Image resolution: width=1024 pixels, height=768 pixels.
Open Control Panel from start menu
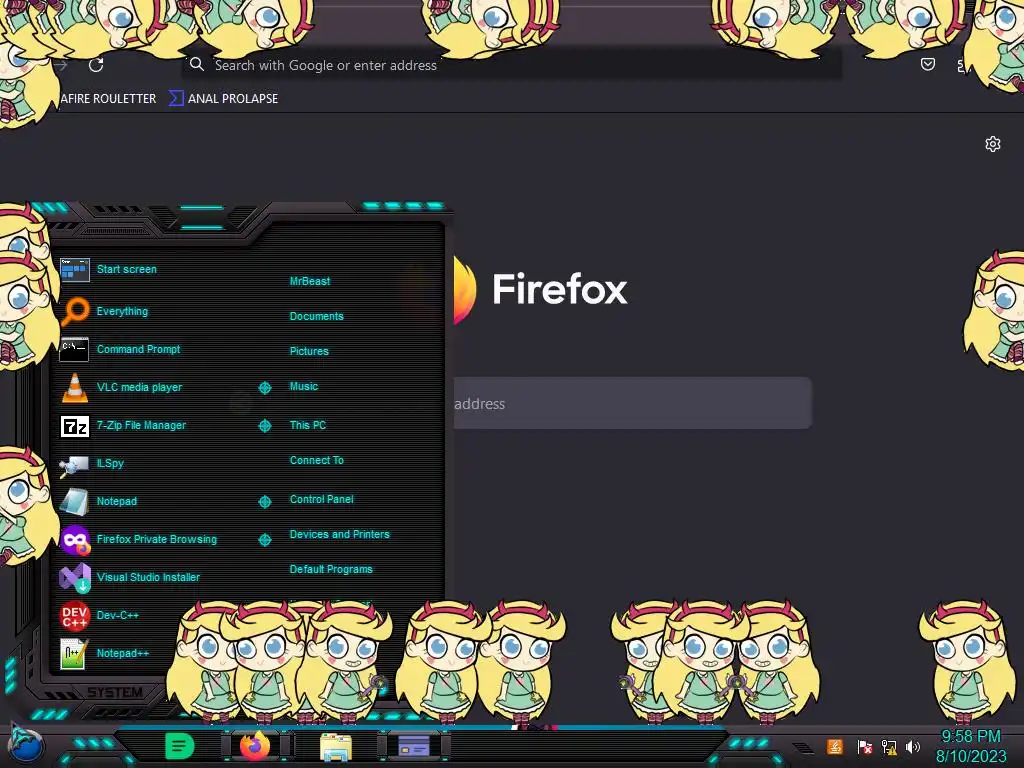(321, 499)
